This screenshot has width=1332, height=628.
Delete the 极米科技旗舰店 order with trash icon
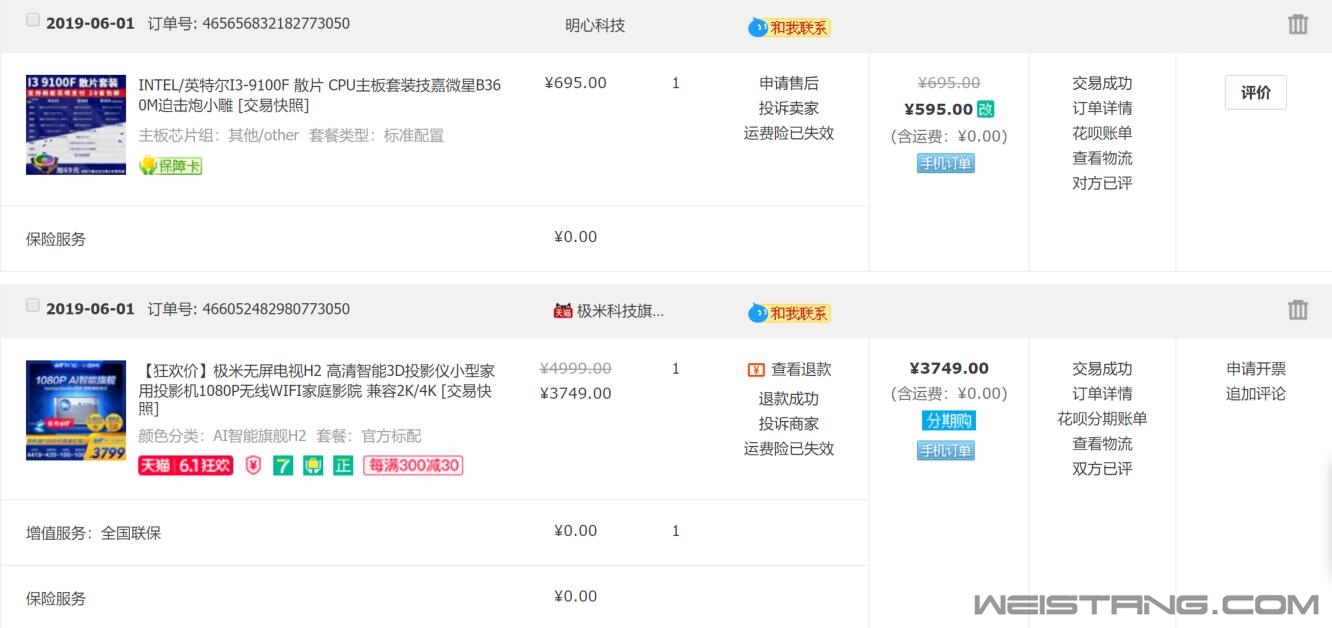tap(1297, 309)
